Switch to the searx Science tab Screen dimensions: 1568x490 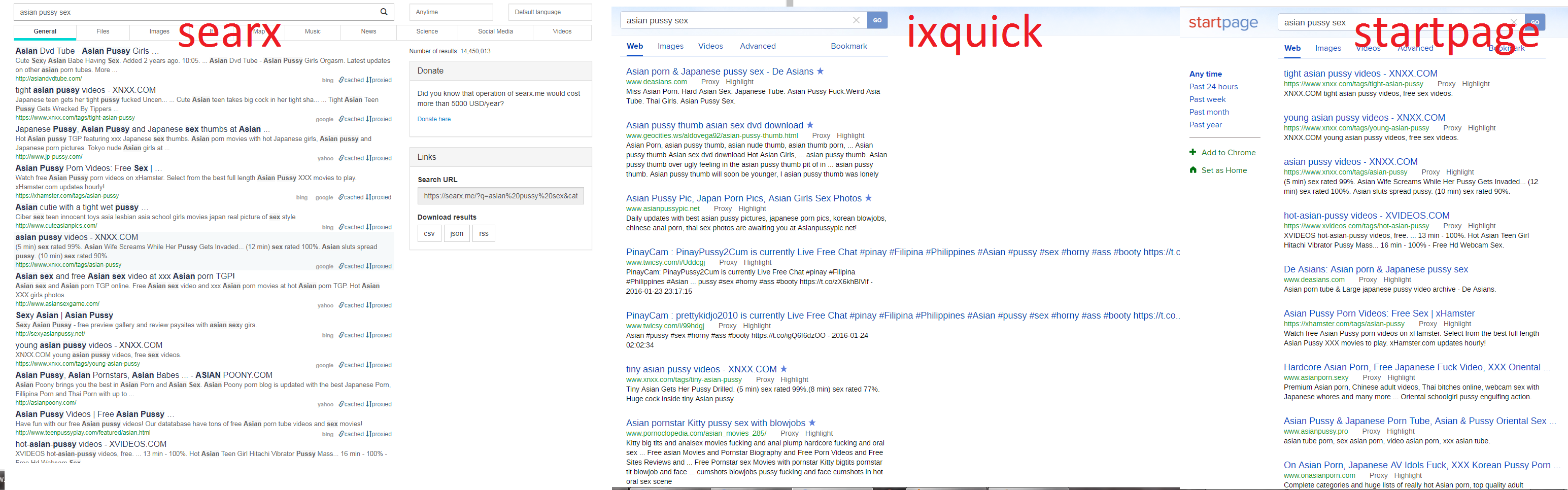(x=427, y=31)
